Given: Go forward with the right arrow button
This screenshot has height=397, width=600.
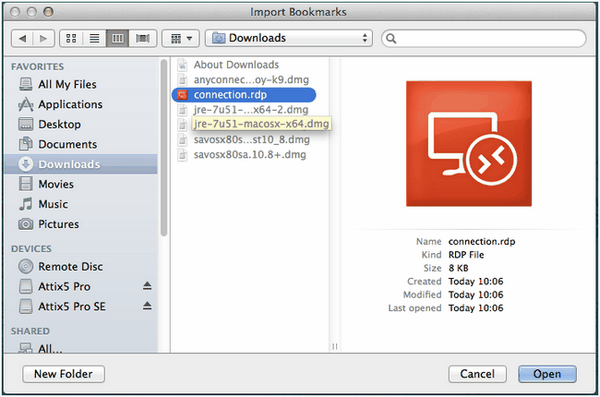Looking at the screenshot, I should coord(44,38).
